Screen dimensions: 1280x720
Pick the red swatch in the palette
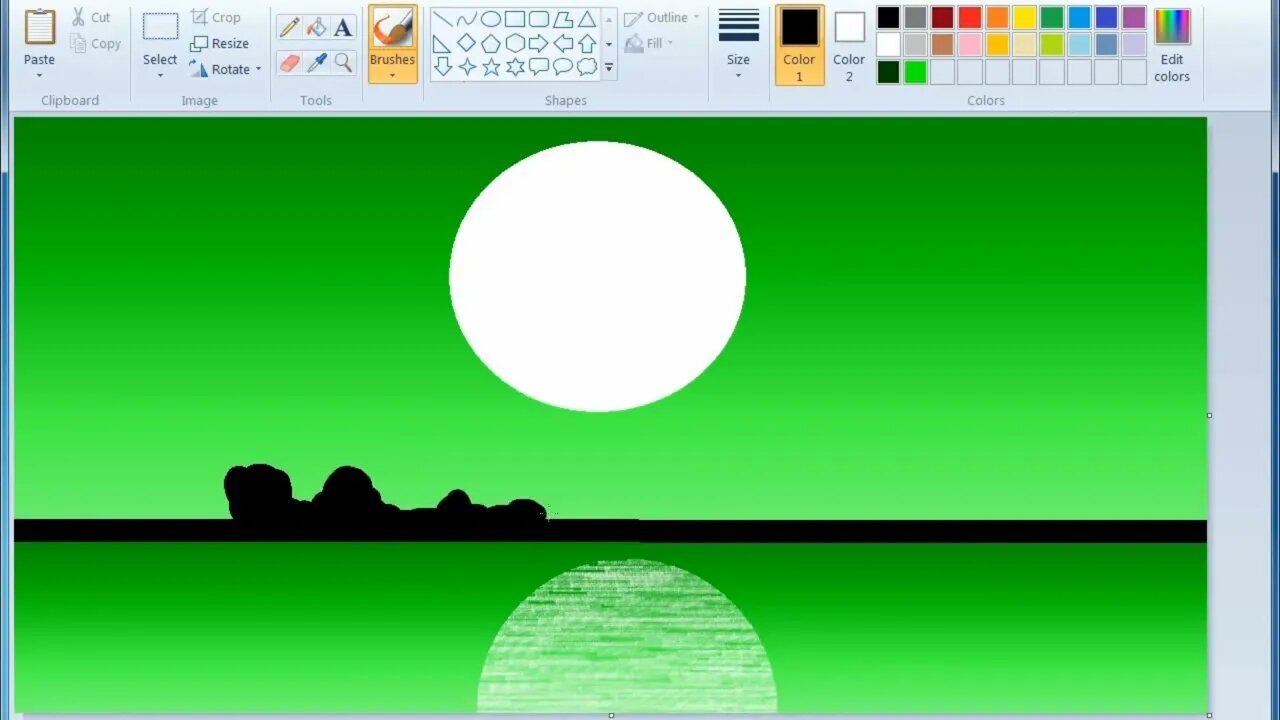click(x=970, y=17)
